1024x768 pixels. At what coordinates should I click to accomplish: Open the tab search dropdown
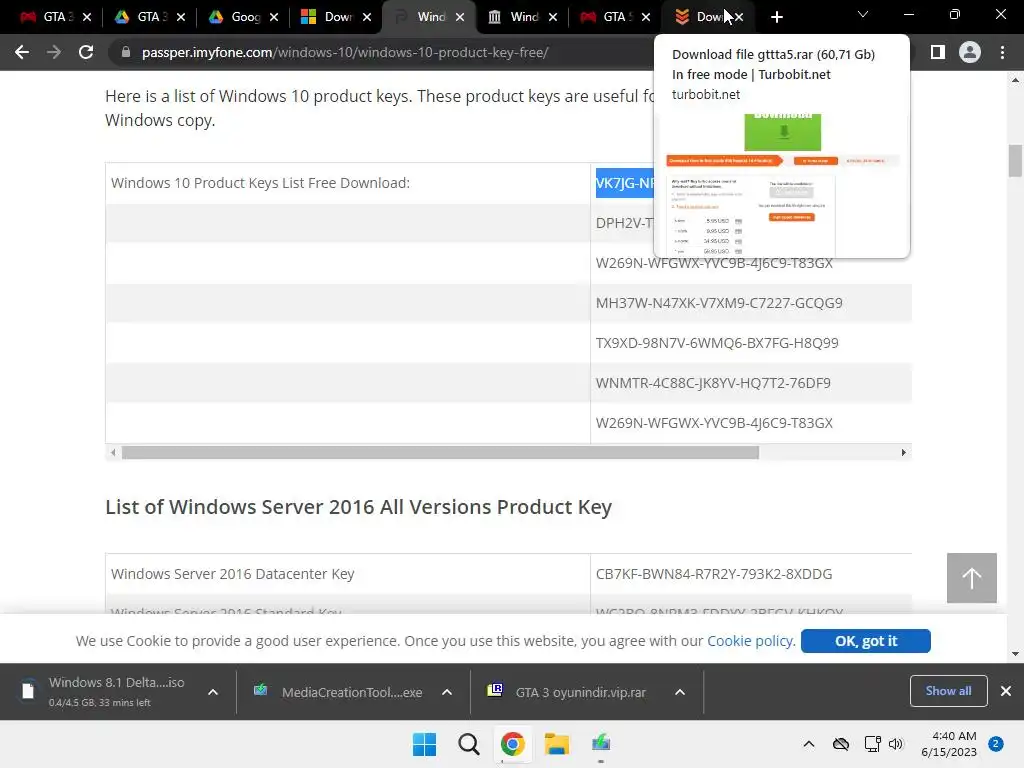pos(863,14)
